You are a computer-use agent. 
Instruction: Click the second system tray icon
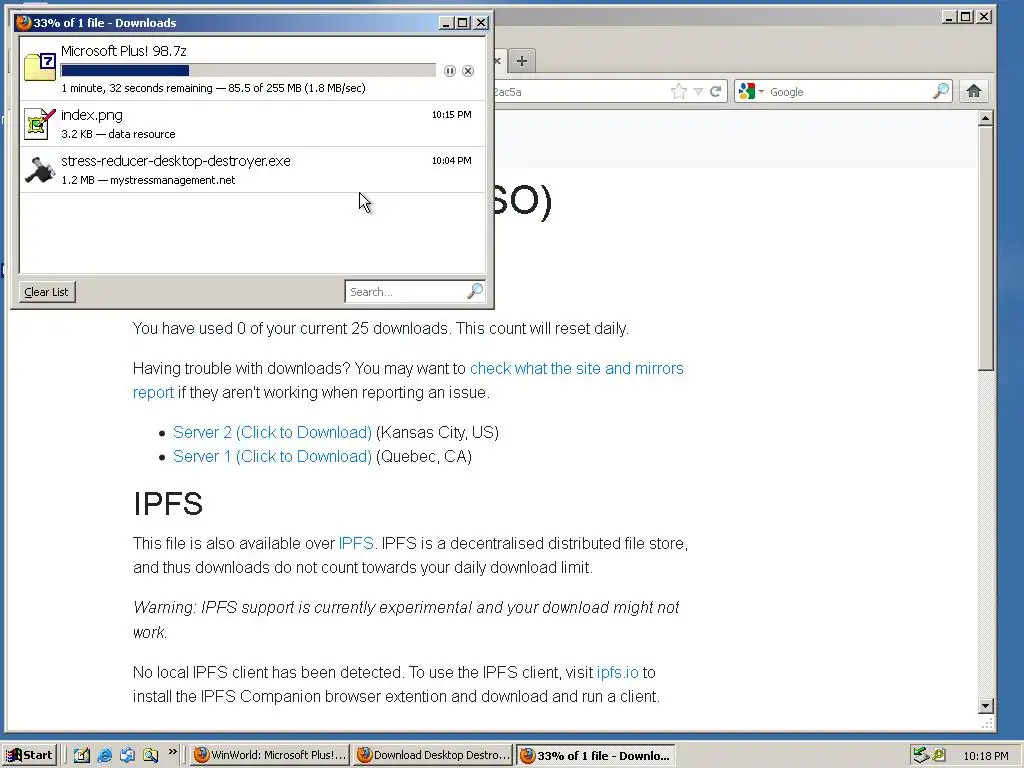[939, 755]
